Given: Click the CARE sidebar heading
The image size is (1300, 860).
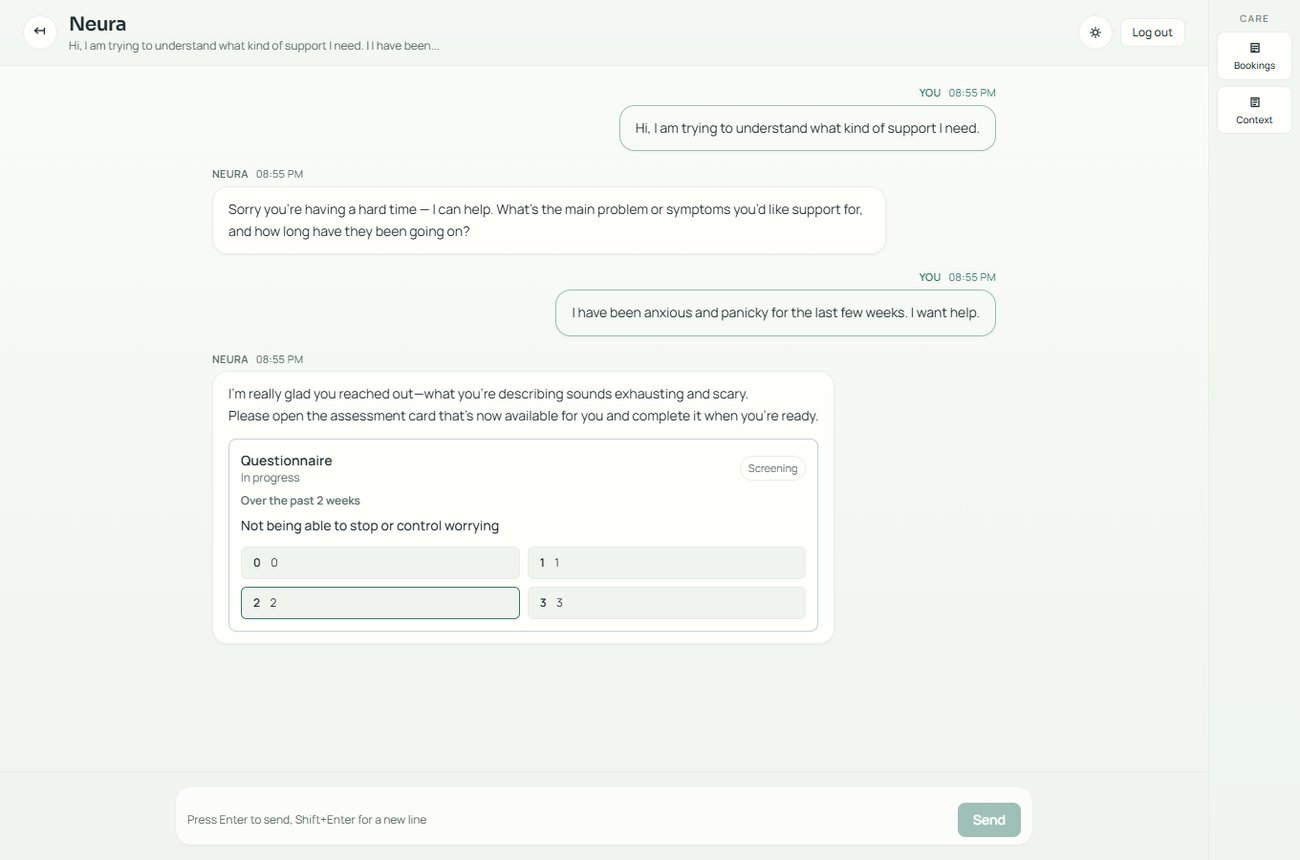Looking at the screenshot, I should click(1254, 18).
